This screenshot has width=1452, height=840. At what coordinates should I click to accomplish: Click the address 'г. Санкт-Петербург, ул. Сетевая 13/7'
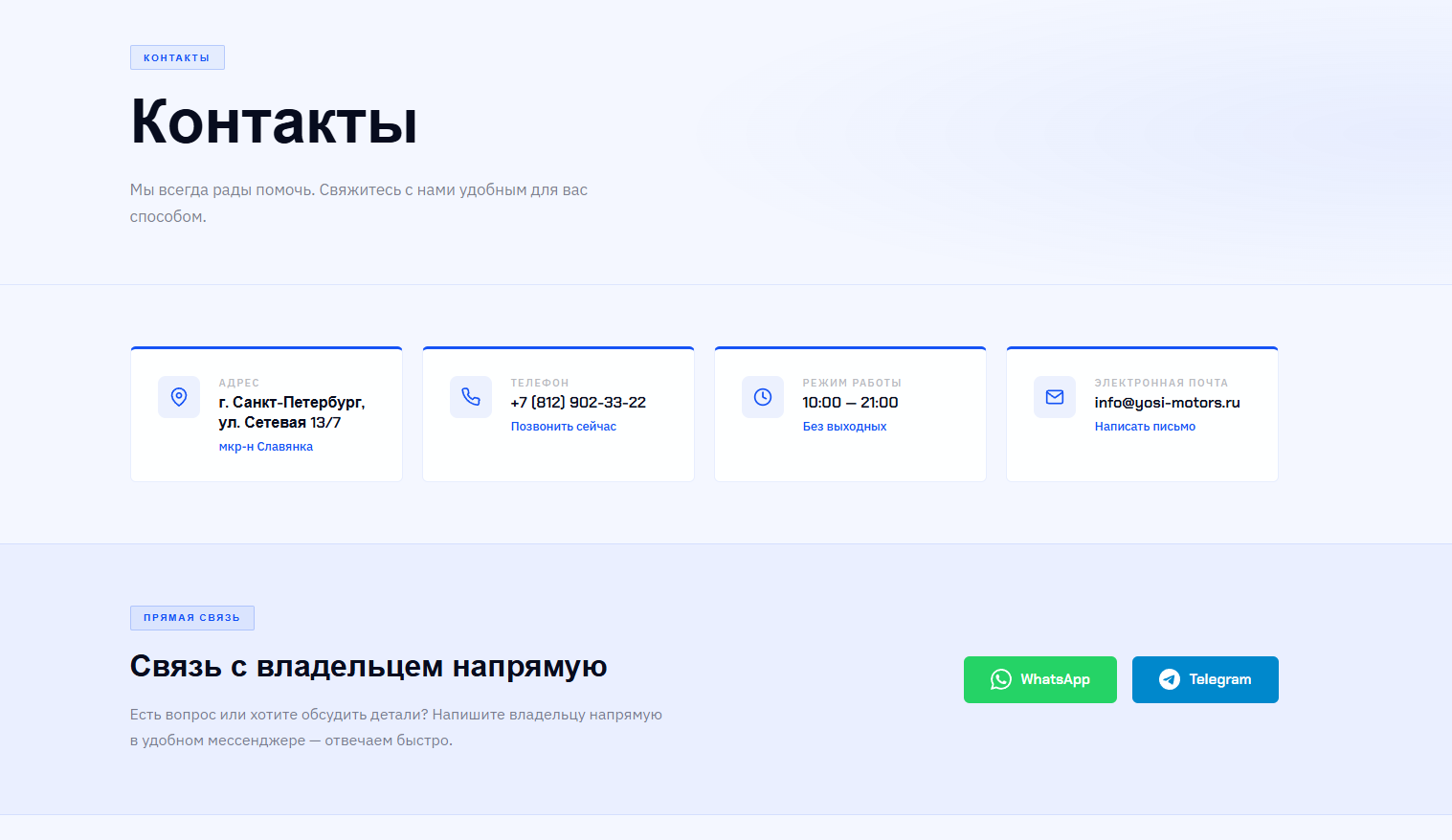pyautogui.click(x=292, y=412)
